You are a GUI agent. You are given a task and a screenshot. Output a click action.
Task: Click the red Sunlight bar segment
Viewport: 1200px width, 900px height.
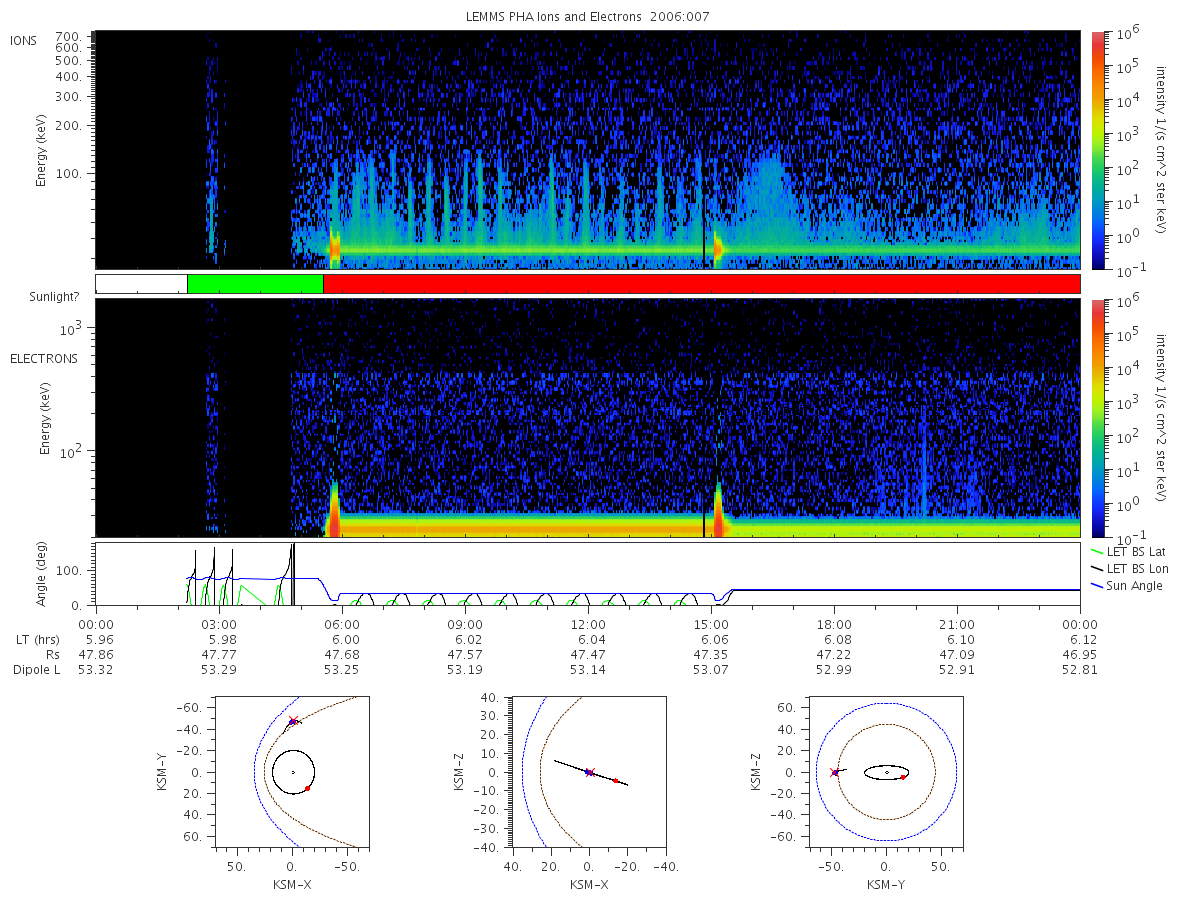702,284
